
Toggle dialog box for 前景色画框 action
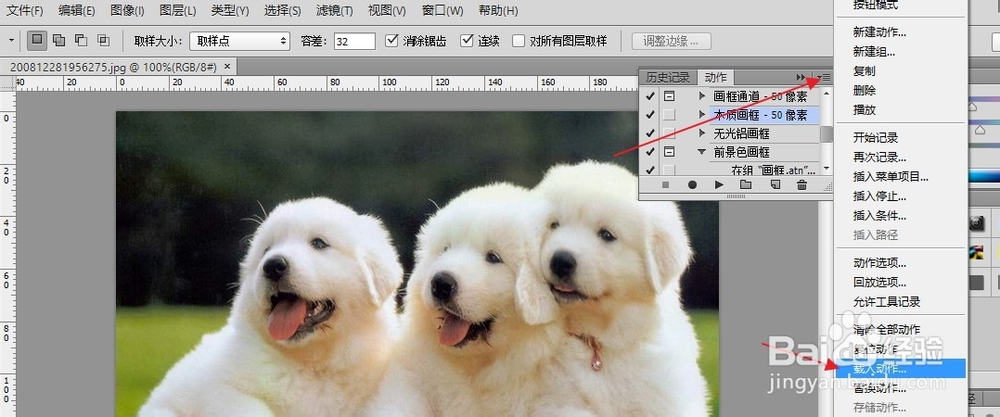[669, 152]
